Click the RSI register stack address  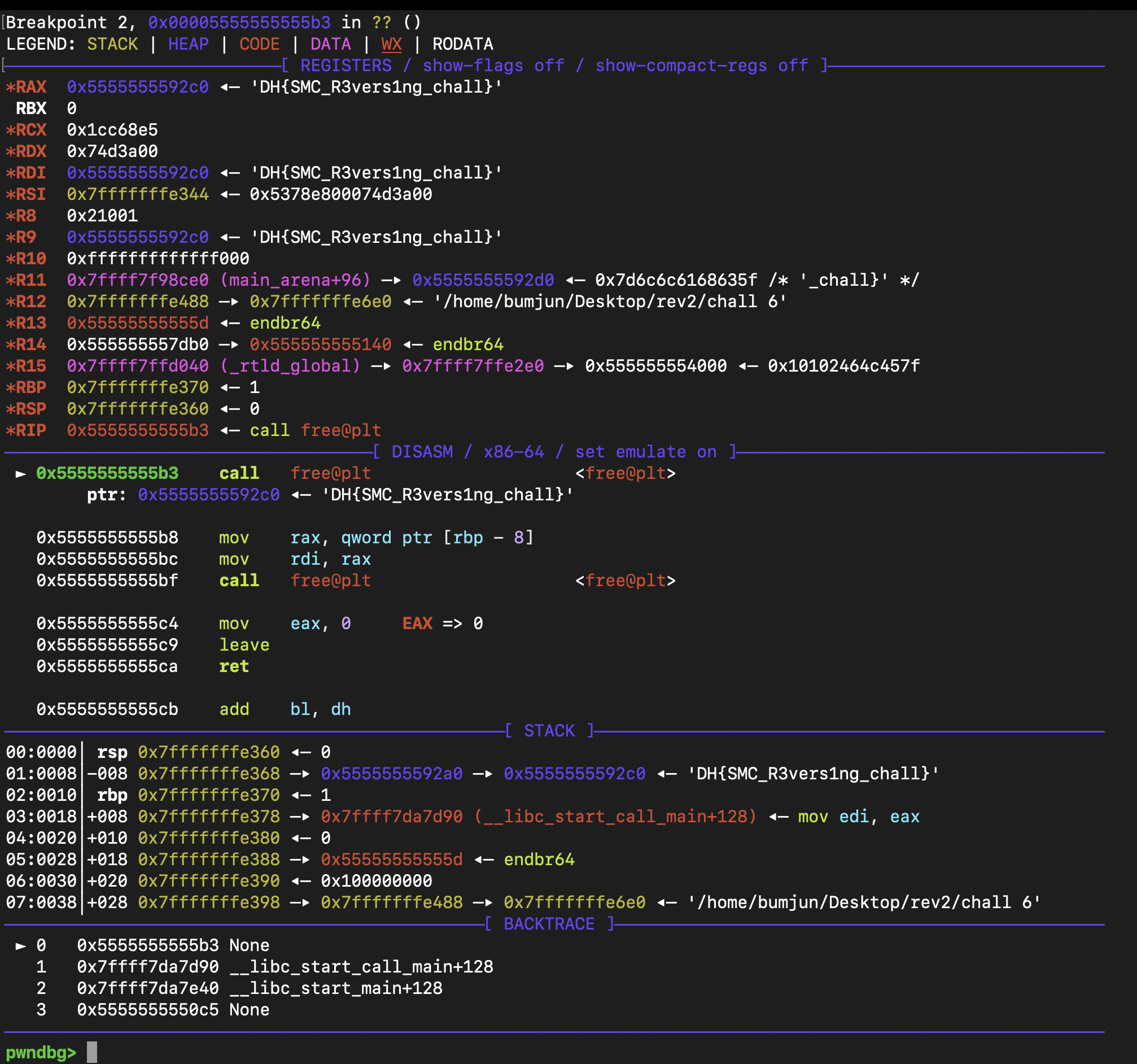tap(137, 194)
